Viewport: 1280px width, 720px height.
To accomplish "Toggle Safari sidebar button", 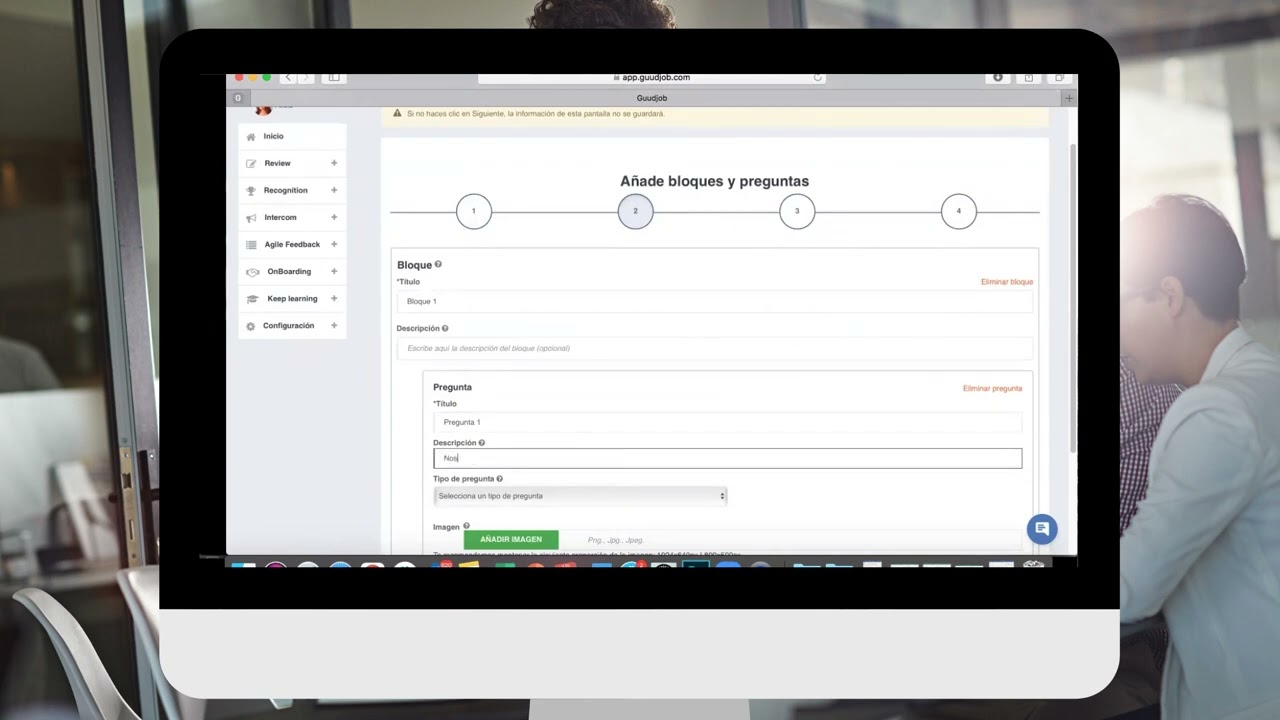I will [x=334, y=77].
